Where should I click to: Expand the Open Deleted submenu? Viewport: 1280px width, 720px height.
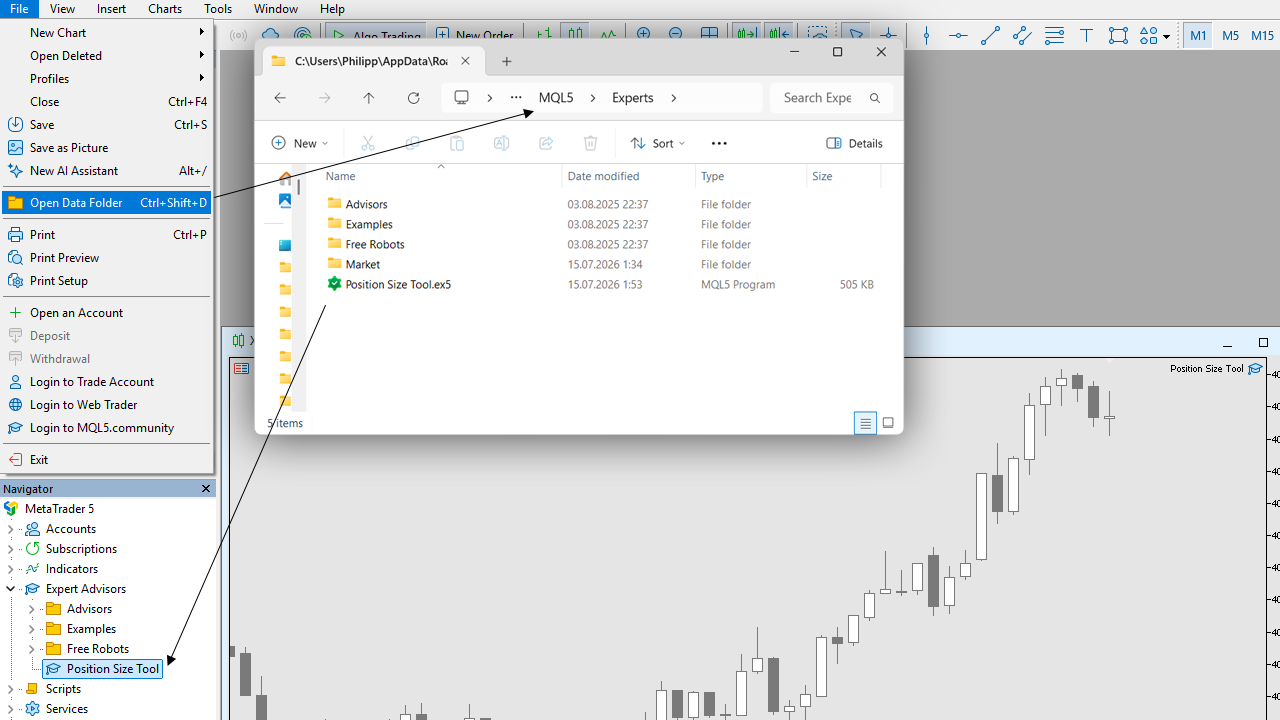point(202,56)
